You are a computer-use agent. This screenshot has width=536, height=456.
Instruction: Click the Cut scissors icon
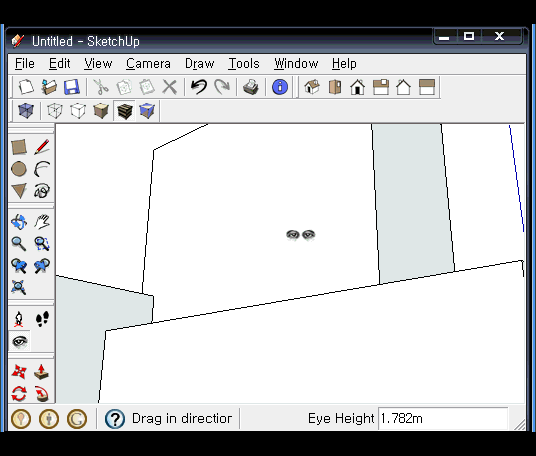tap(101, 87)
